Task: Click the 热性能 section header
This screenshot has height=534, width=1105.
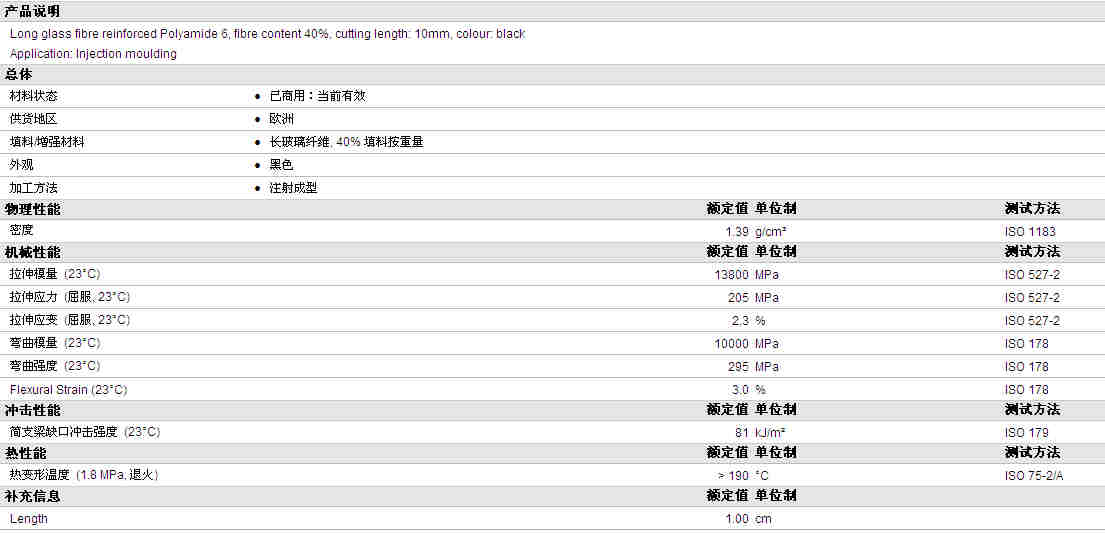Action: pos(25,453)
